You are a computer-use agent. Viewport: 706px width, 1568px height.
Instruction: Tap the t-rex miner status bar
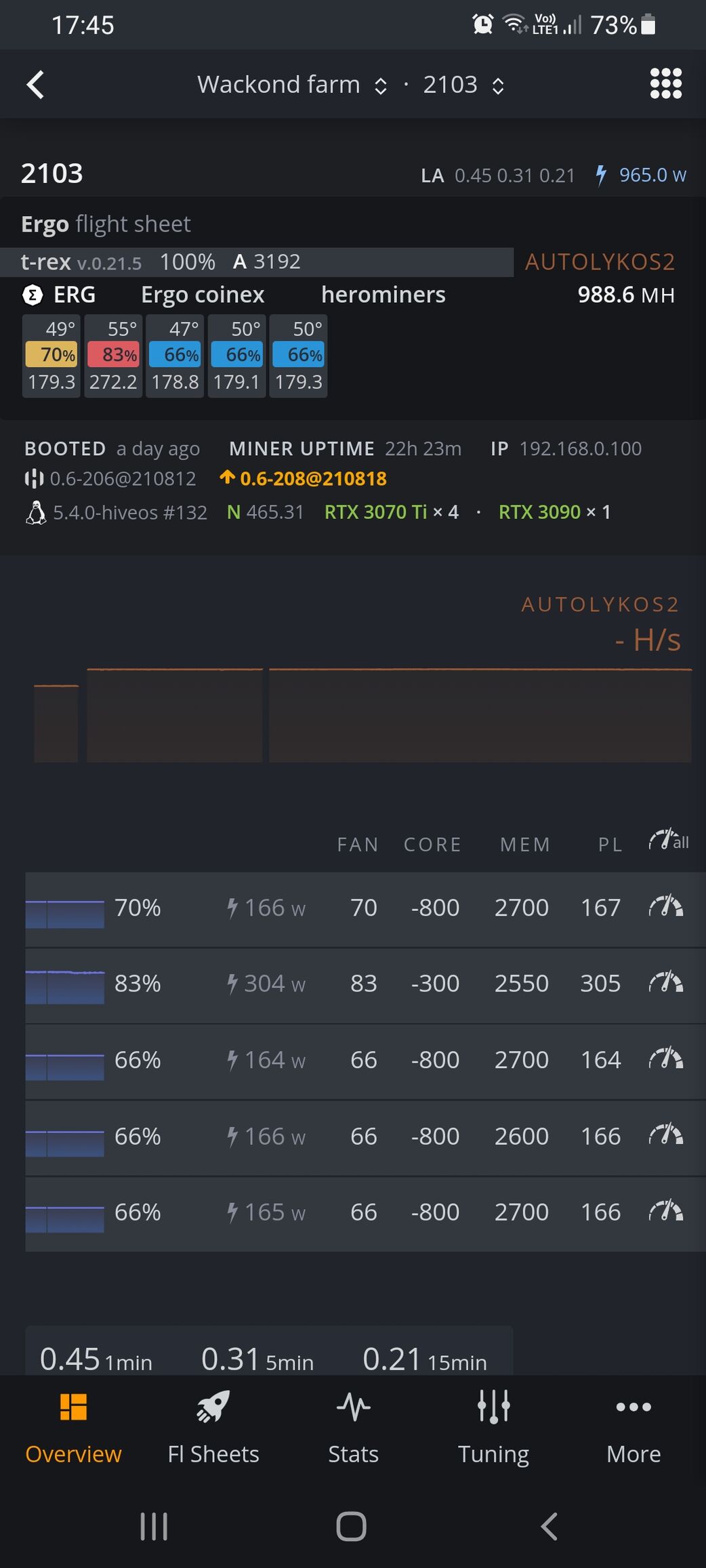[x=257, y=261]
